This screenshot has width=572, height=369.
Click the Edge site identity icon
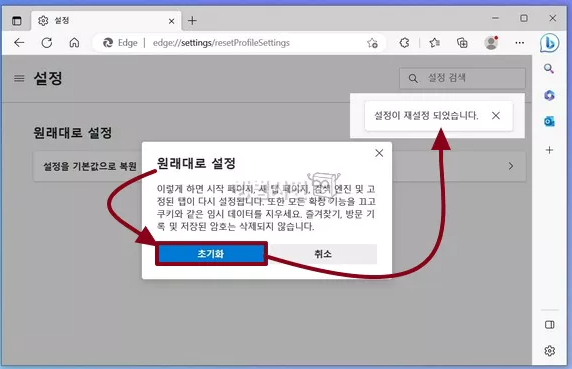click(x=108, y=43)
